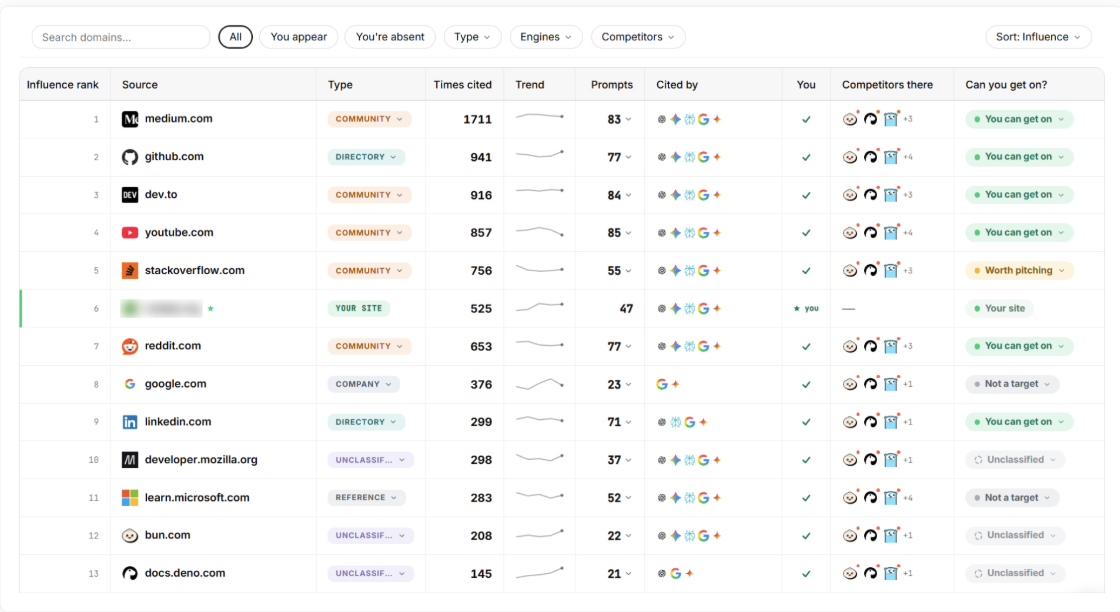Click the Google icon in linkedin.com Cited by
Viewport: 1120px width, 612px height.
(x=689, y=422)
